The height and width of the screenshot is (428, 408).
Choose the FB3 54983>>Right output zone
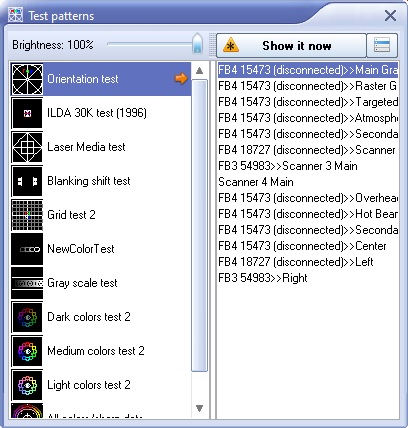click(263, 278)
